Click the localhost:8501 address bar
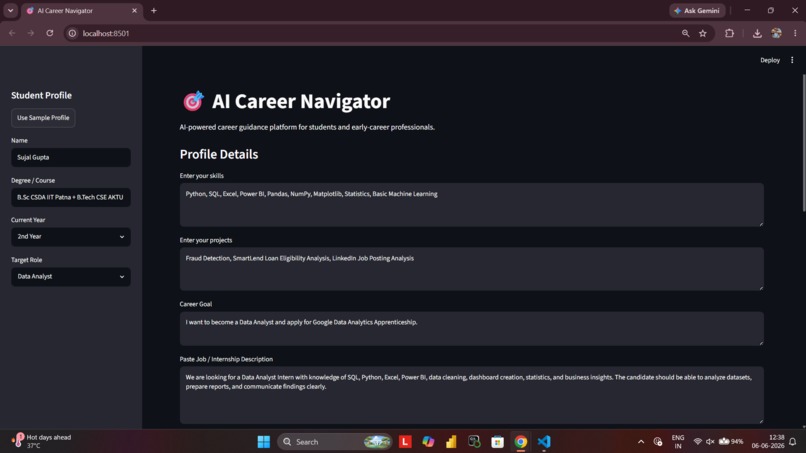 pos(375,33)
